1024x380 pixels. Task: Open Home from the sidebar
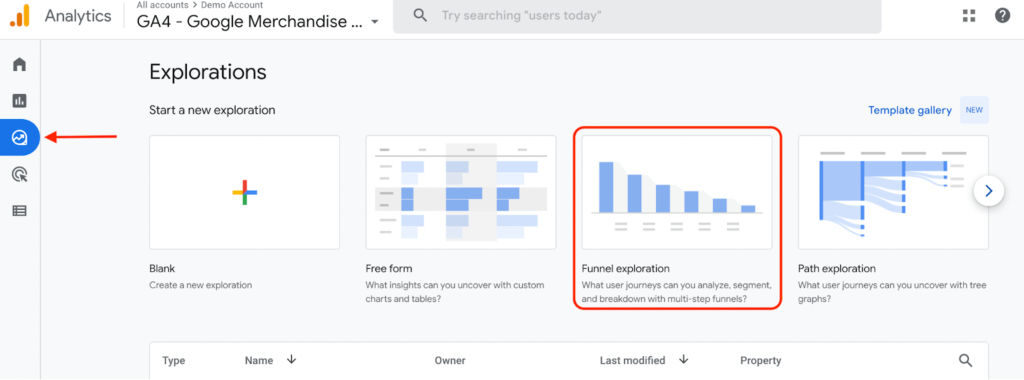pyautogui.click(x=20, y=64)
